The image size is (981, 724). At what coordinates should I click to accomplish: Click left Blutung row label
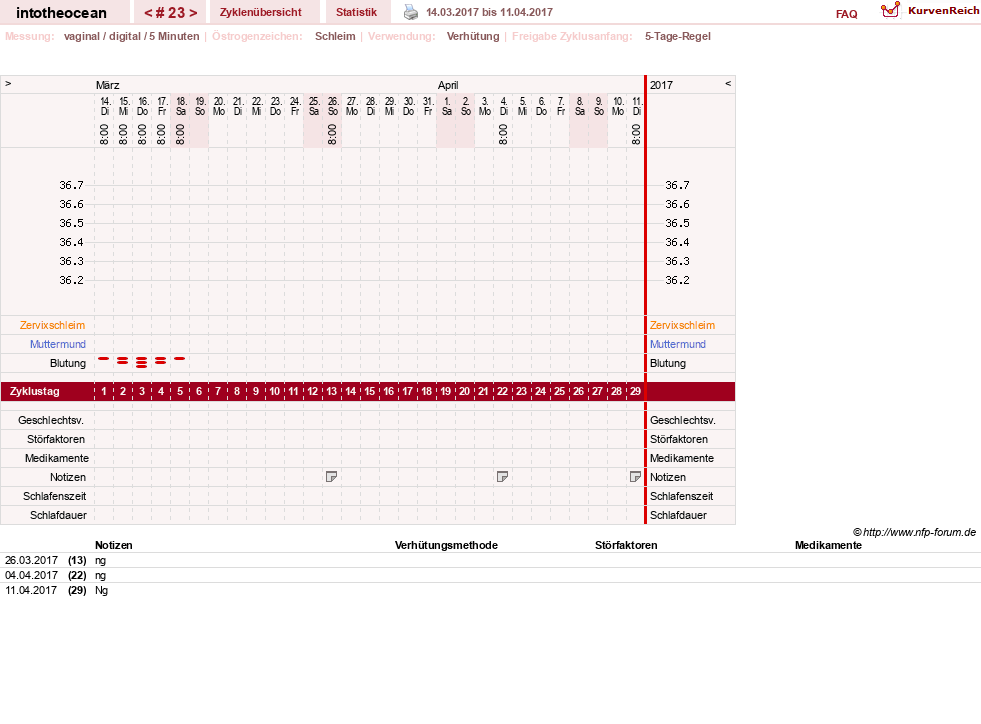(68, 363)
